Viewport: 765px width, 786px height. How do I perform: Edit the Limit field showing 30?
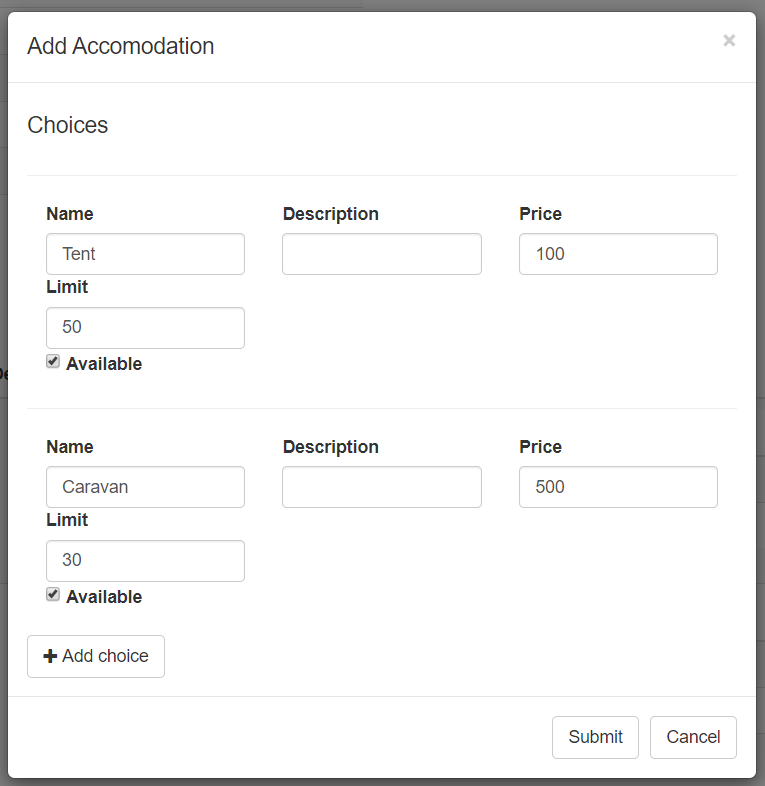pyautogui.click(x=145, y=561)
